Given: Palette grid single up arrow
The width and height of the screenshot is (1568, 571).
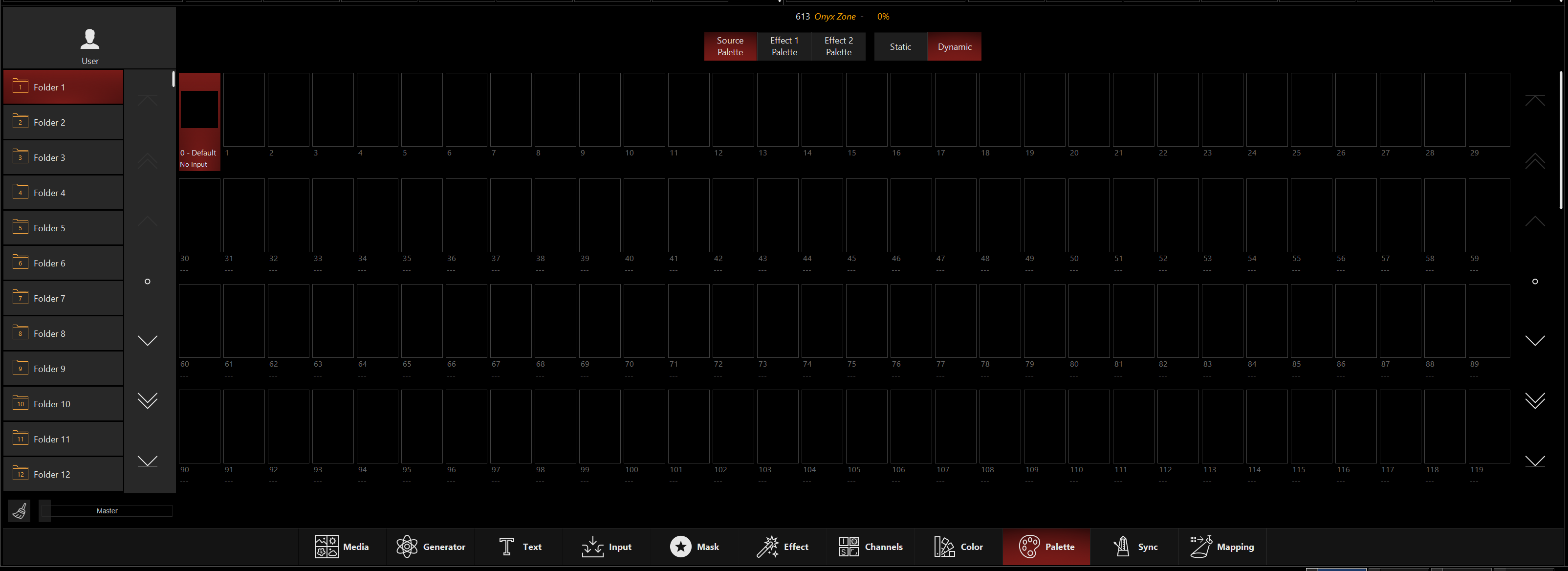Looking at the screenshot, I should 1535,221.
